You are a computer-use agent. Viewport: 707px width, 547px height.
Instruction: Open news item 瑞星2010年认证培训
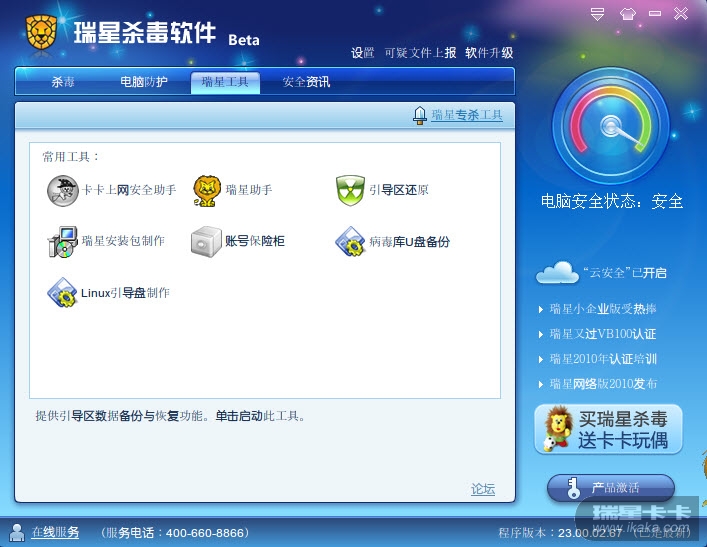603,359
